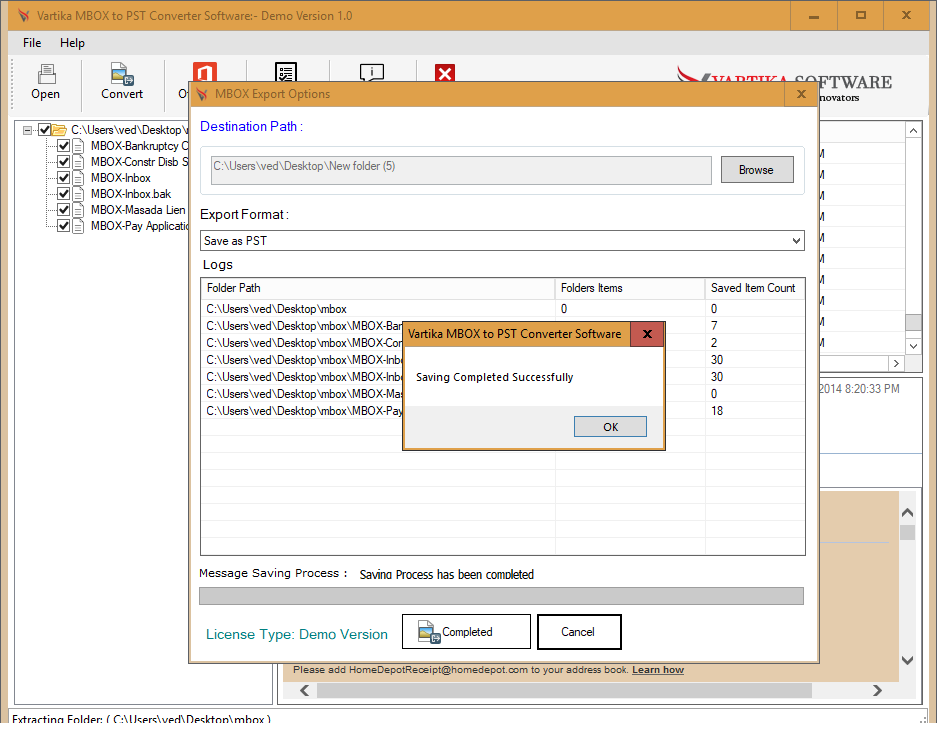Viewport: 937px width, 738px height.
Task: Click the preview pane horizontal scrollbar thumb
Action: (564, 691)
